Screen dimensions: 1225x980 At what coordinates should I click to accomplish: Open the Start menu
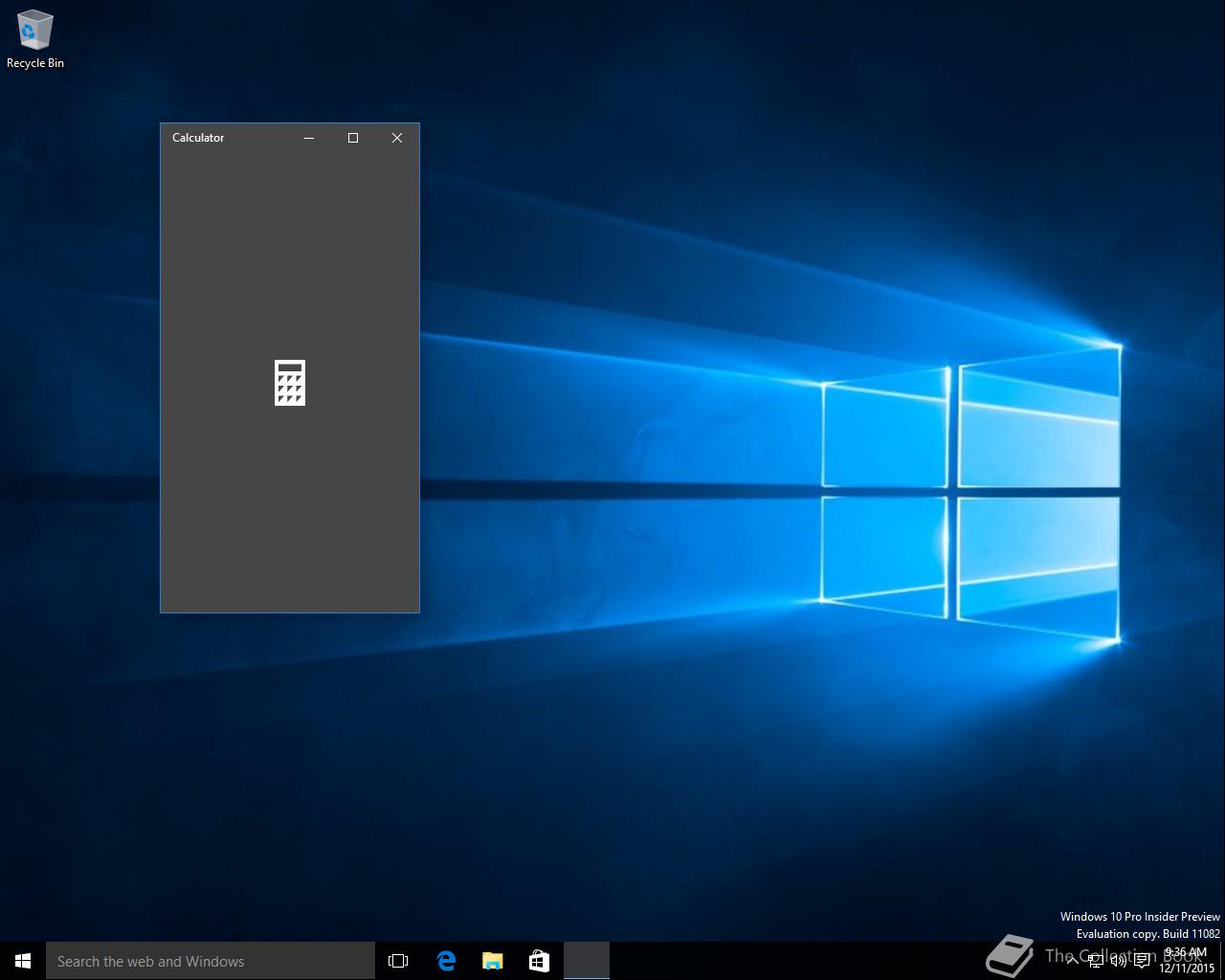pos(23,961)
